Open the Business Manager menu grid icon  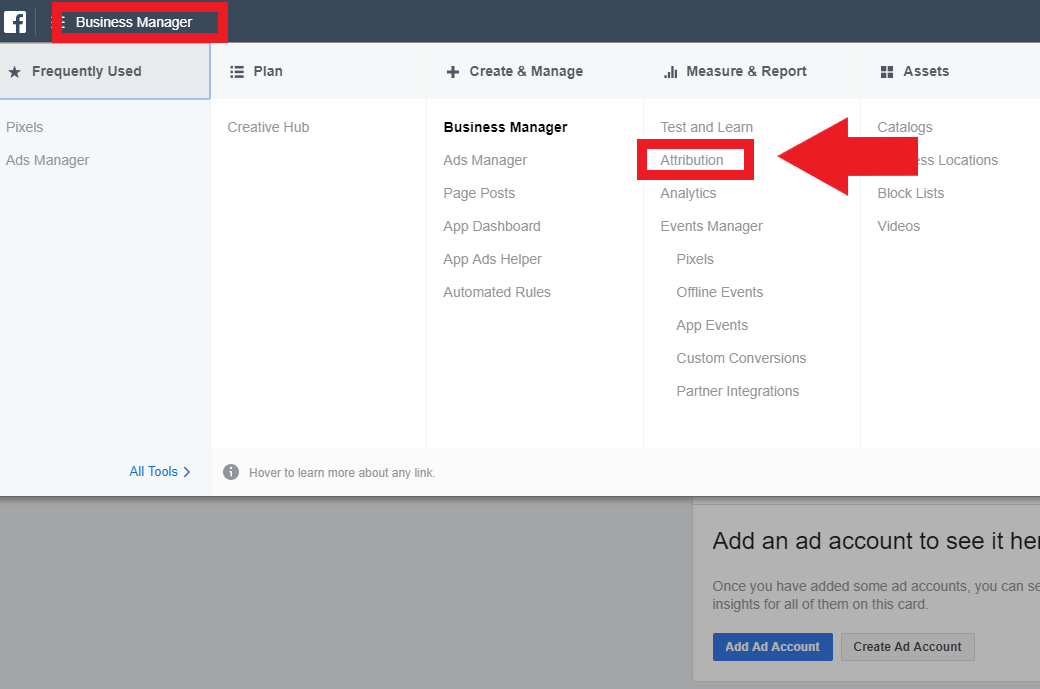pyautogui.click(x=58, y=22)
